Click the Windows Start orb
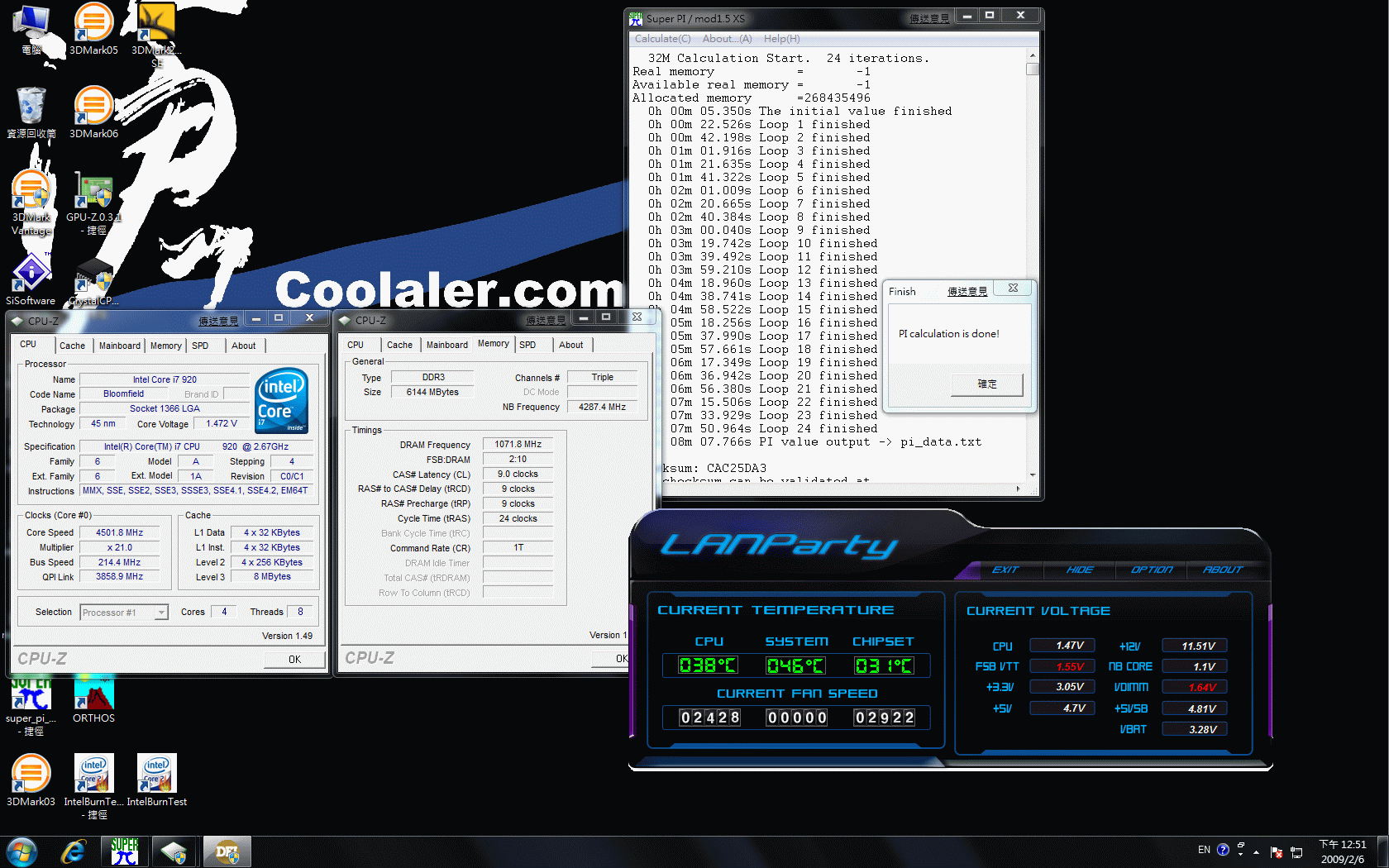 click(x=21, y=851)
